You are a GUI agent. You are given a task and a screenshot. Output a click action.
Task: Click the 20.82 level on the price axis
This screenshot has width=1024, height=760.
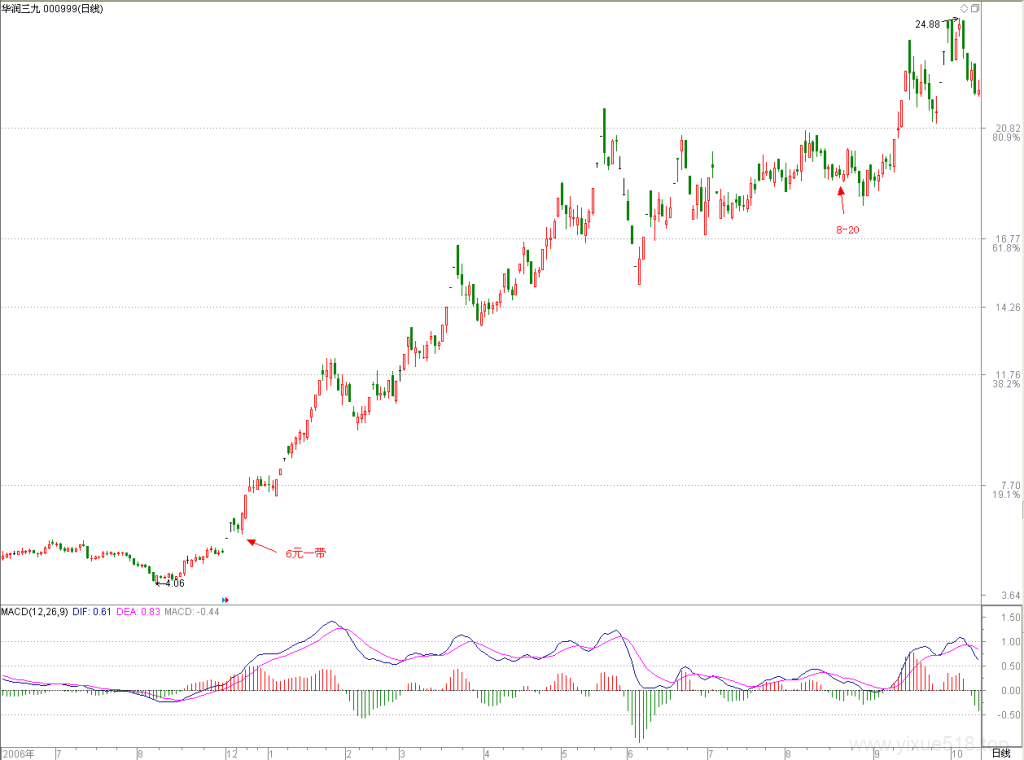coord(1008,128)
